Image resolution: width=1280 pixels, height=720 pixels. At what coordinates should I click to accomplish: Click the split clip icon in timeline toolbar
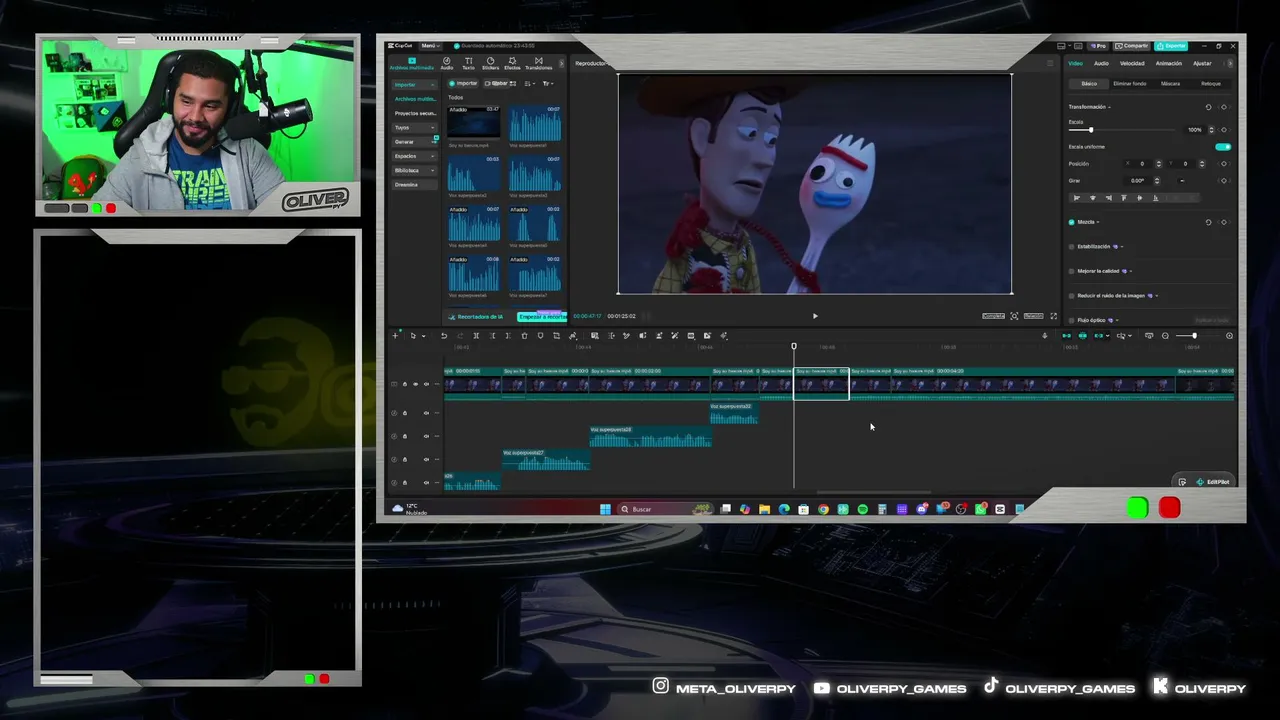point(476,336)
